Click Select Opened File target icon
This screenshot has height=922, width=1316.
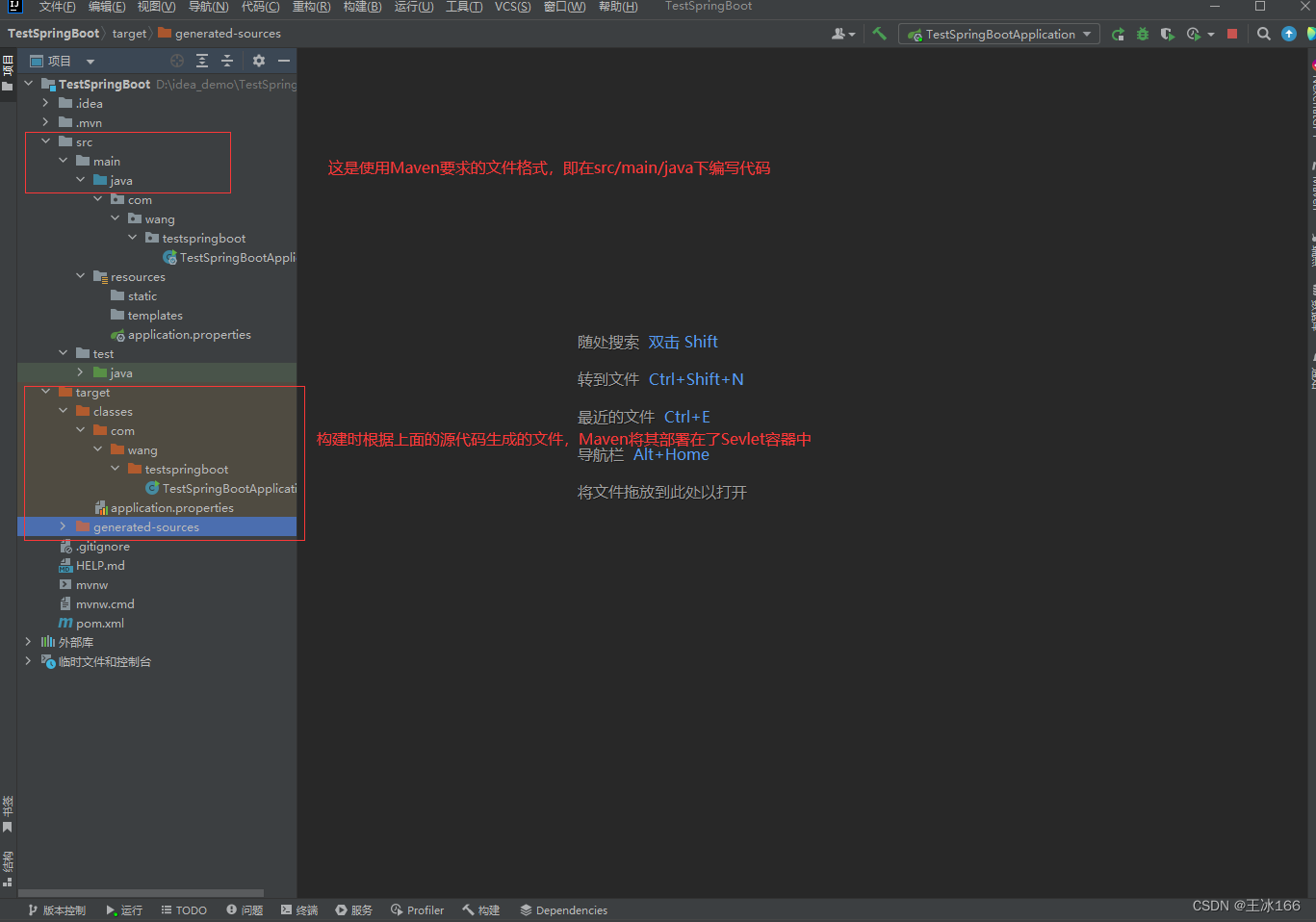coord(176,61)
